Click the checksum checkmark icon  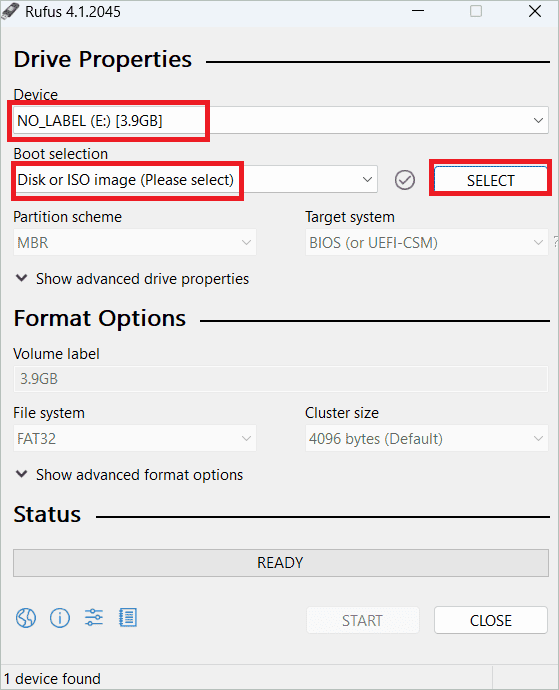(x=405, y=180)
